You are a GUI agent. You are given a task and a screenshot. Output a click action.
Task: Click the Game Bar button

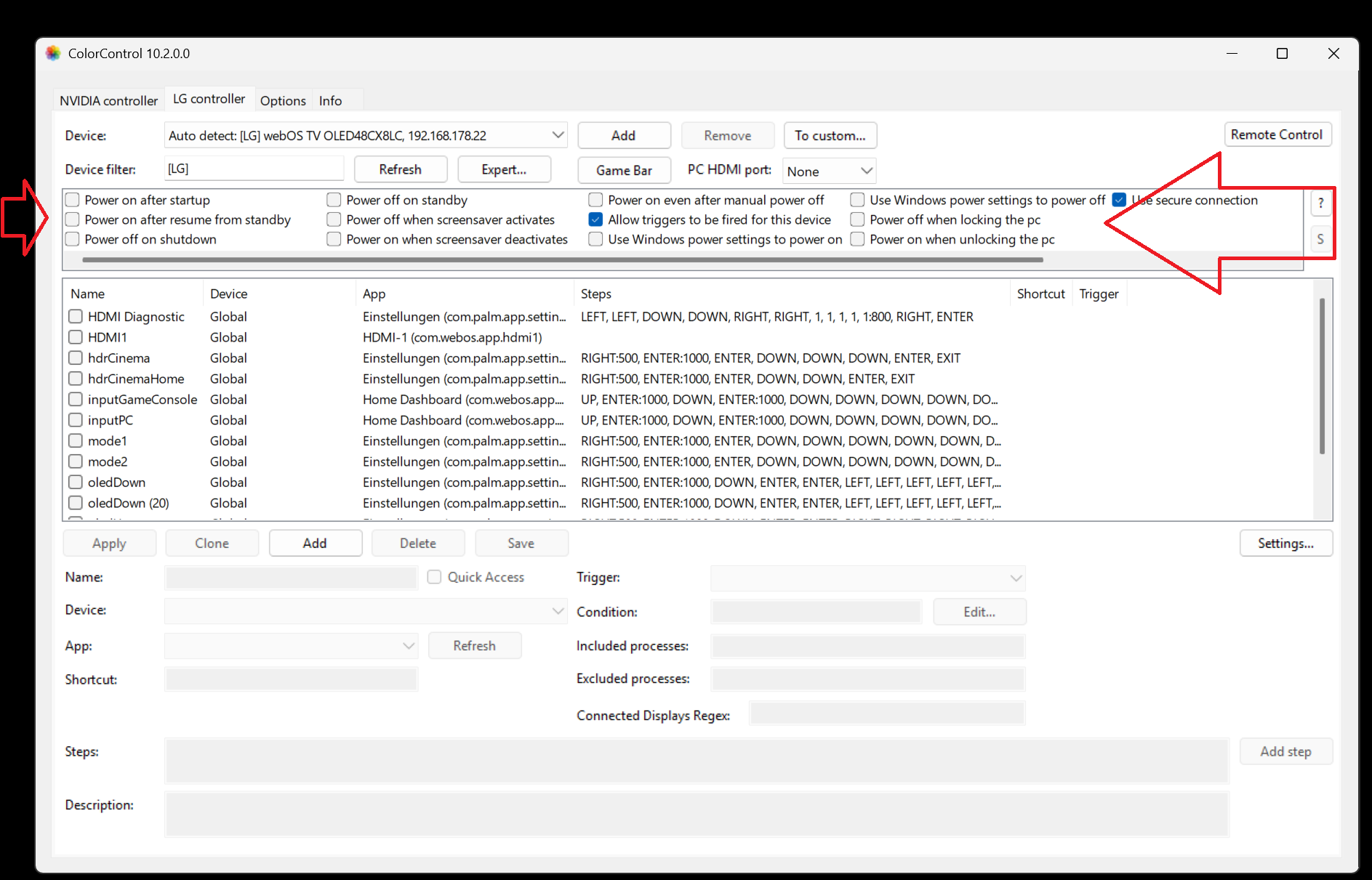pos(624,170)
